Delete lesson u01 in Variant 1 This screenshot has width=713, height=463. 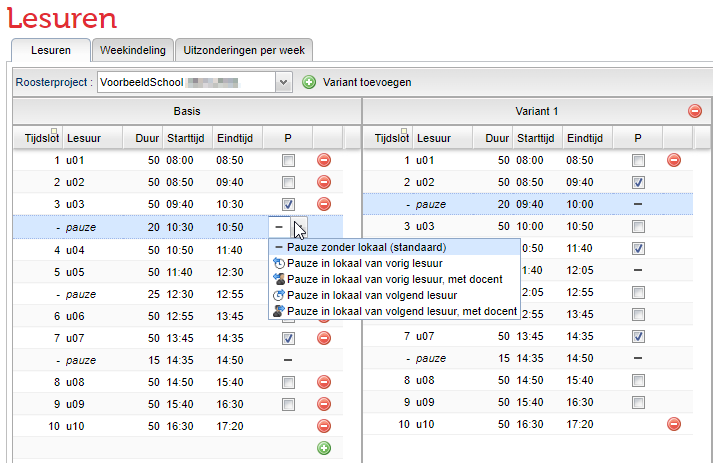tap(674, 160)
